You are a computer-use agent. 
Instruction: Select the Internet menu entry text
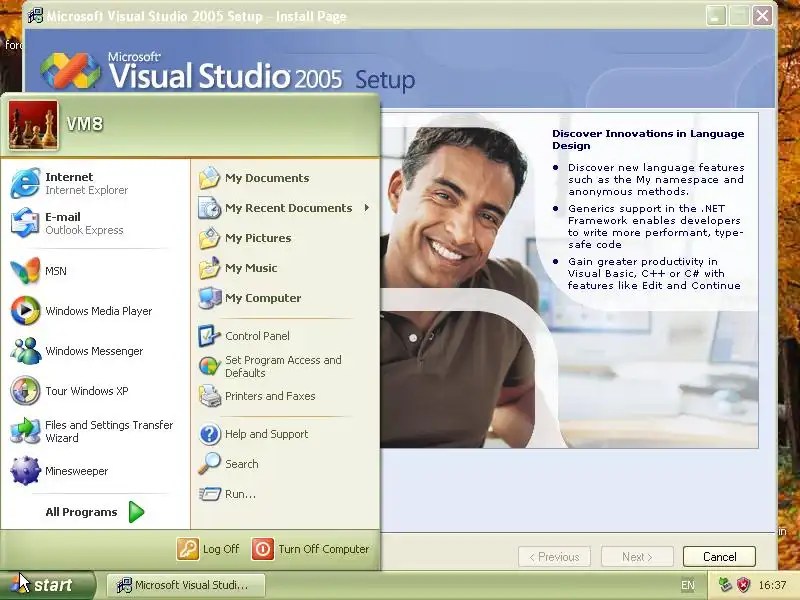(x=69, y=177)
